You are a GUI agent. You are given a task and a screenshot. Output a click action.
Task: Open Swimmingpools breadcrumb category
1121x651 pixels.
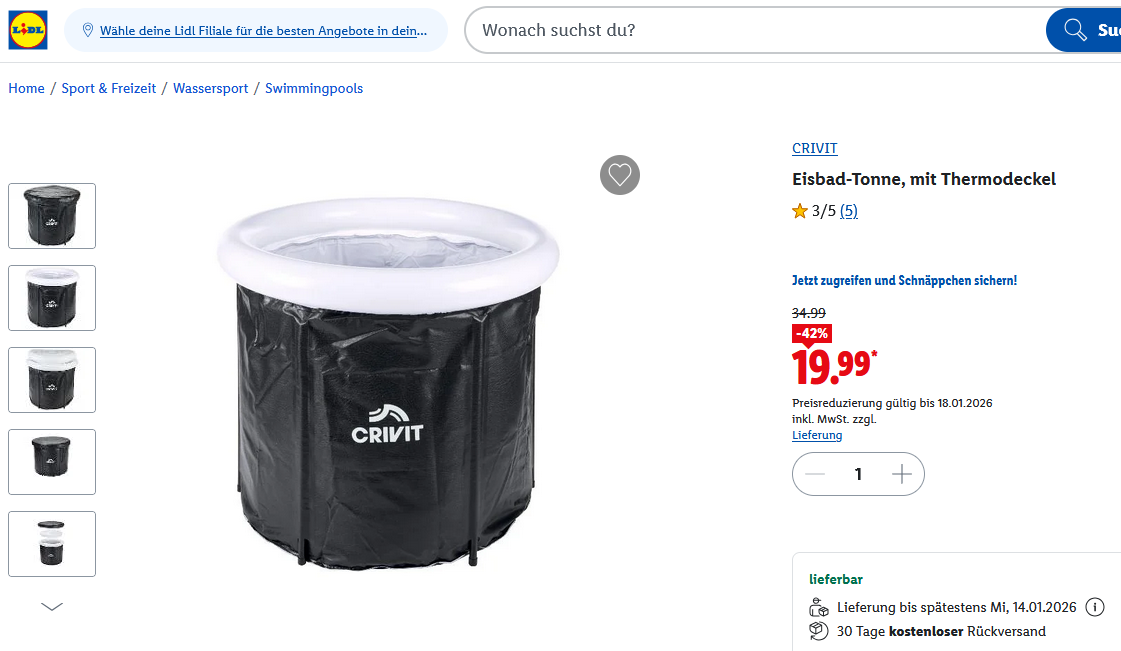pyautogui.click(x=314, y=88)
